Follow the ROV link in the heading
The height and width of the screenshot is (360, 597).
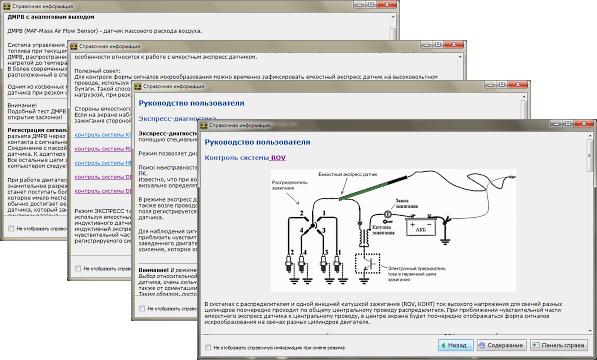point(278,158)
